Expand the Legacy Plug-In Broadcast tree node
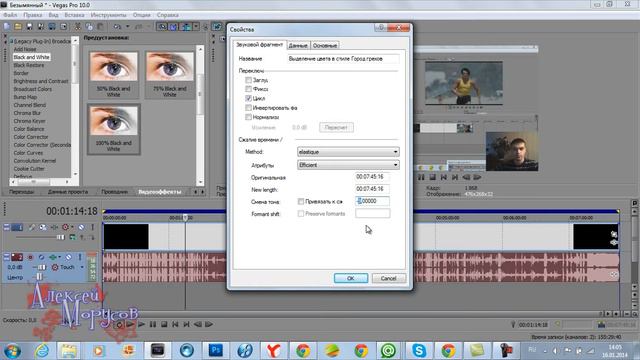Viewport: 640px width, 360px height. (x=11, y=41)
